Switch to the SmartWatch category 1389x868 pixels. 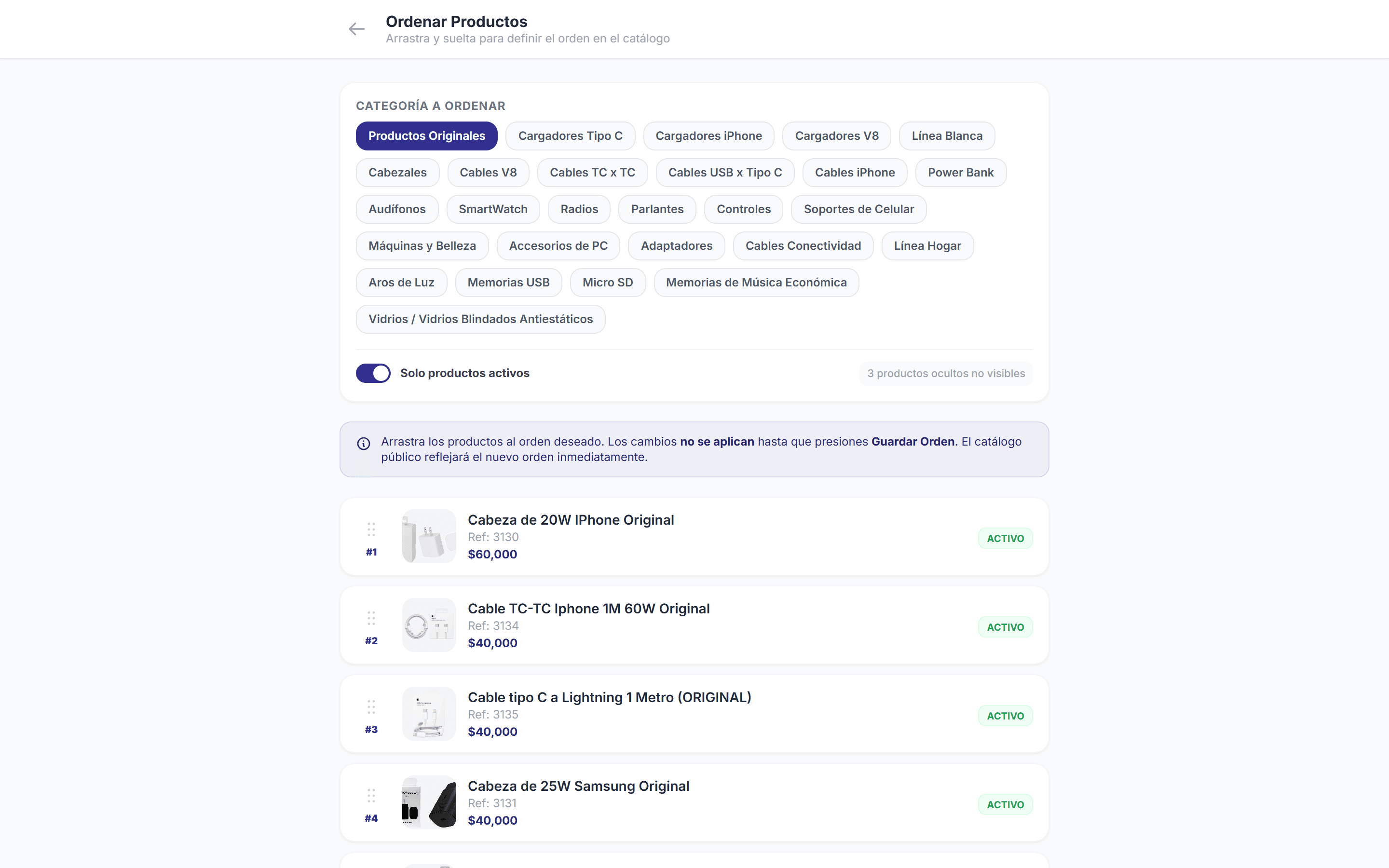(x=493, y=210)
